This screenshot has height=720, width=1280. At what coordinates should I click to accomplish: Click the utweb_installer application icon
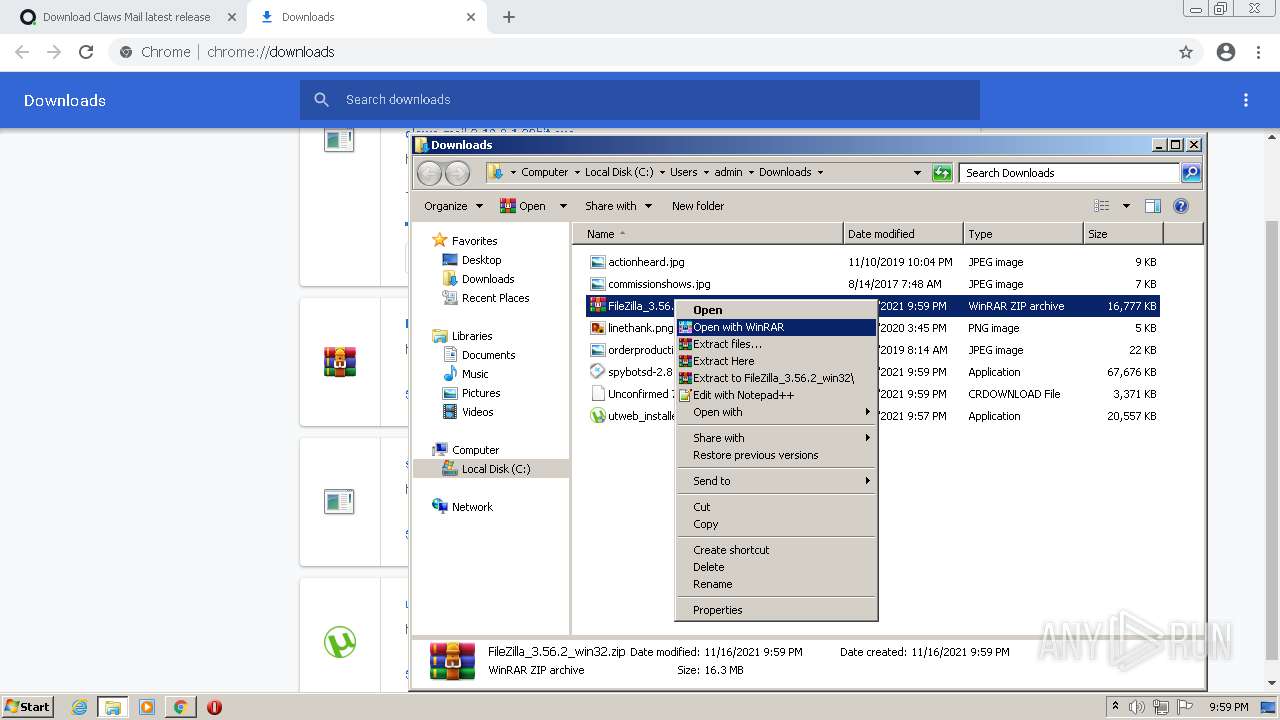598,416
